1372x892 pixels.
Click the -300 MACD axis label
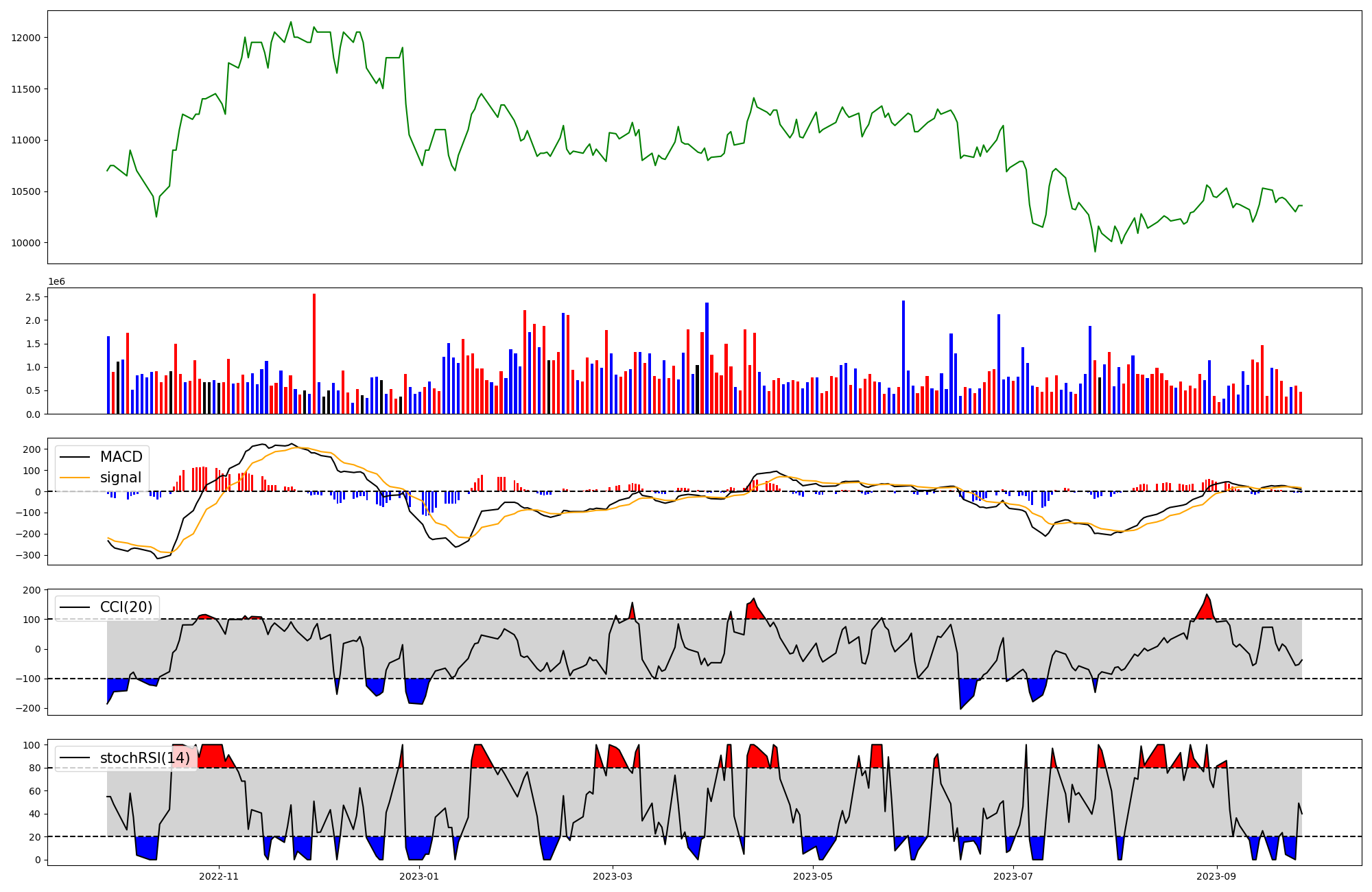29,555
